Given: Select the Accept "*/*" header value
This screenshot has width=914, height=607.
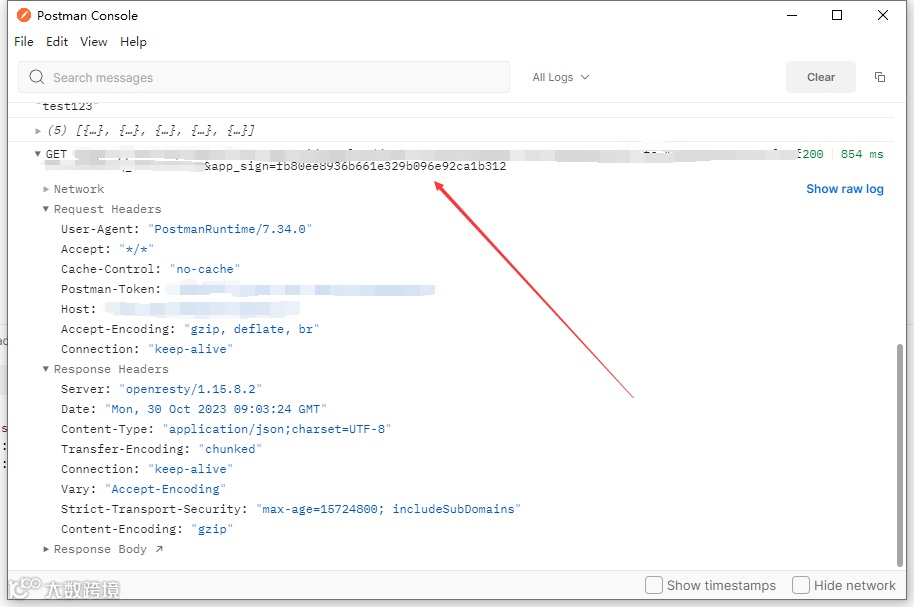Looking at the screenshot, I should (x=136, y=249).
